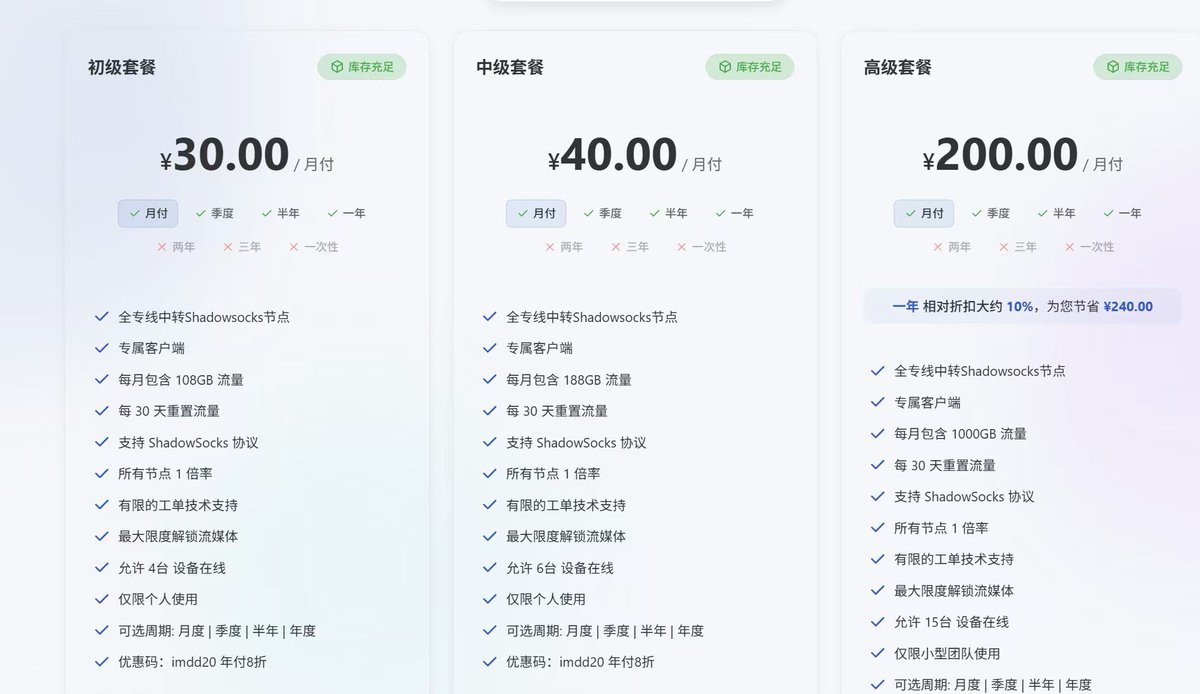Select 一年 billing in the 高级套餐 card
This screenshot has height=694, width=1200.
coord(1122,213)
